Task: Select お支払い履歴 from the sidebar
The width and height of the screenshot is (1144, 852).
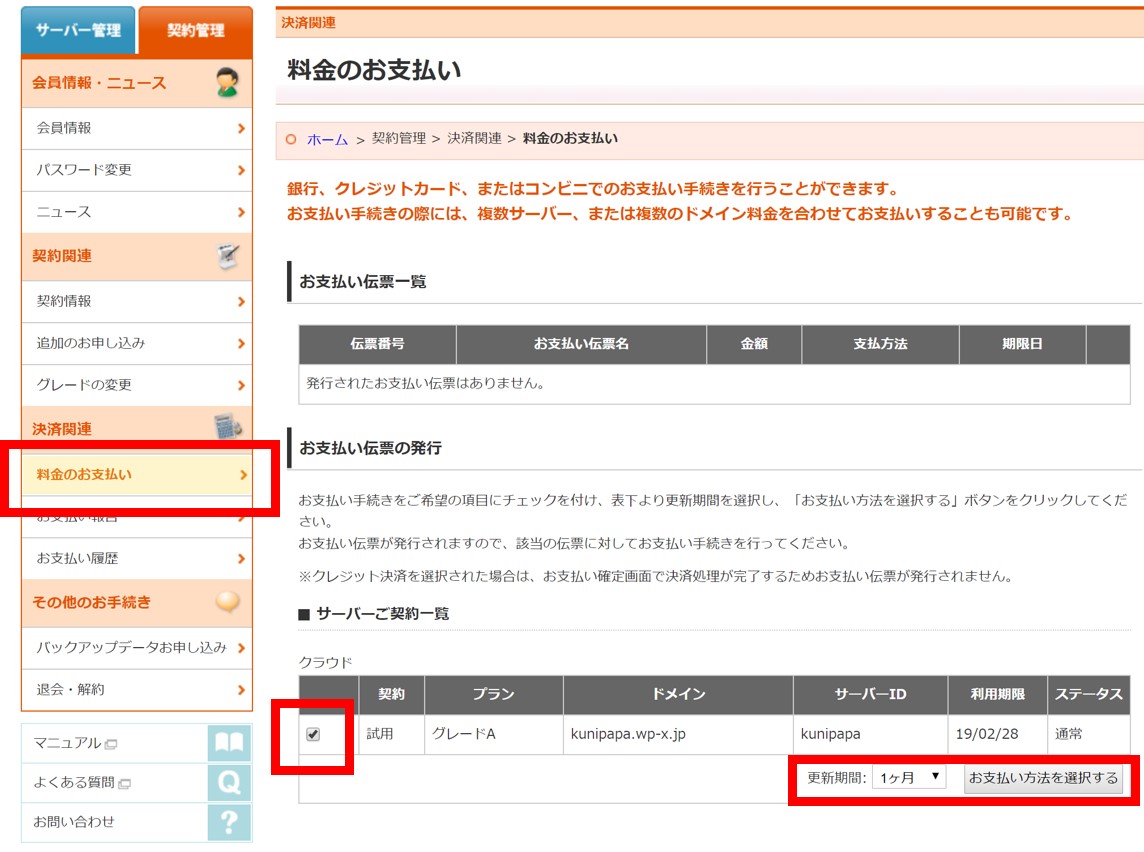Action: tap(136, 558)
